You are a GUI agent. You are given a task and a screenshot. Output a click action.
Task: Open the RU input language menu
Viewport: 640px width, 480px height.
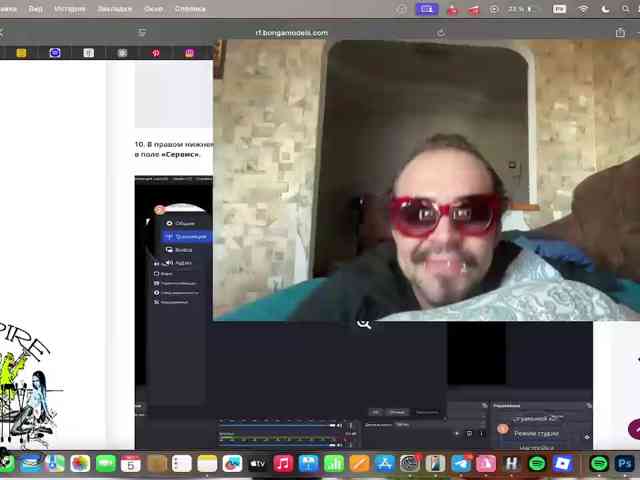pos(559,9)
